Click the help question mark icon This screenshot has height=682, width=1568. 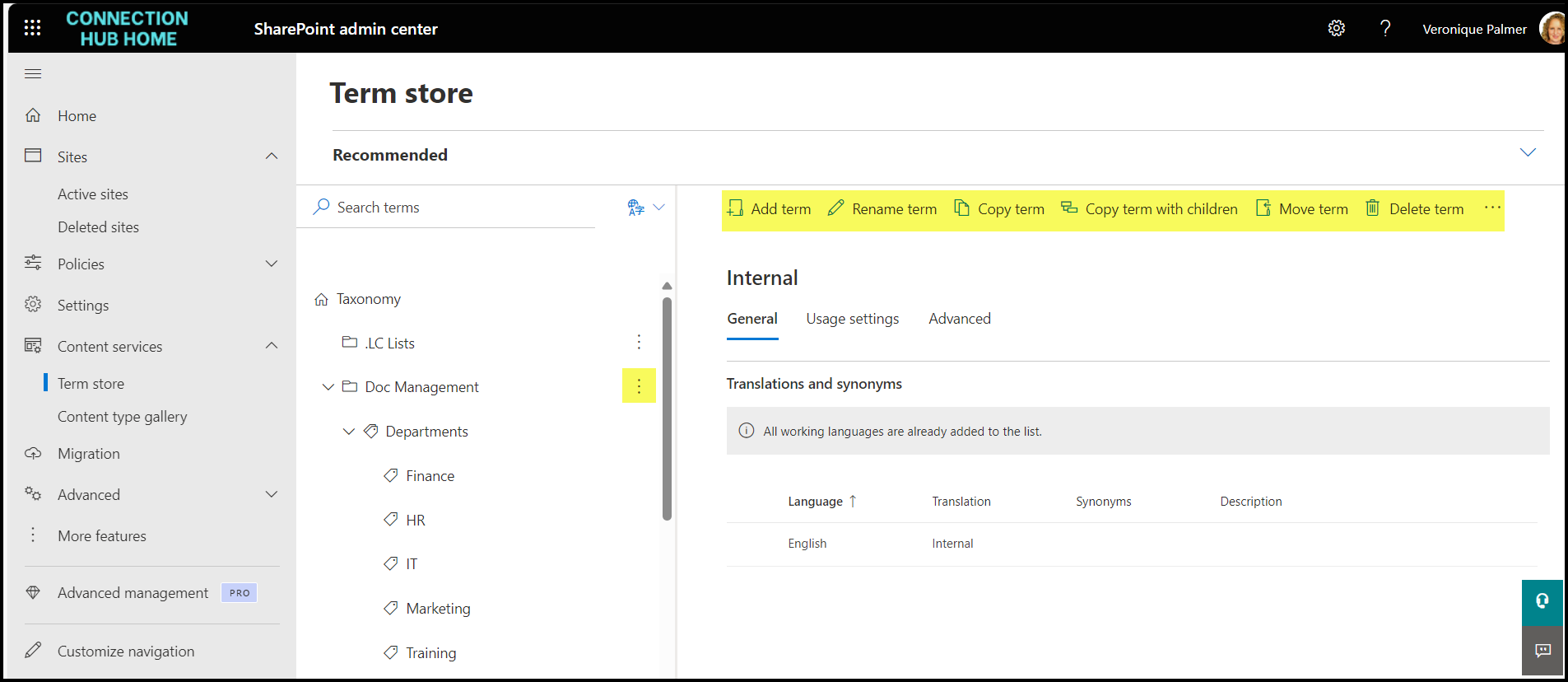tap(1385, 29)
